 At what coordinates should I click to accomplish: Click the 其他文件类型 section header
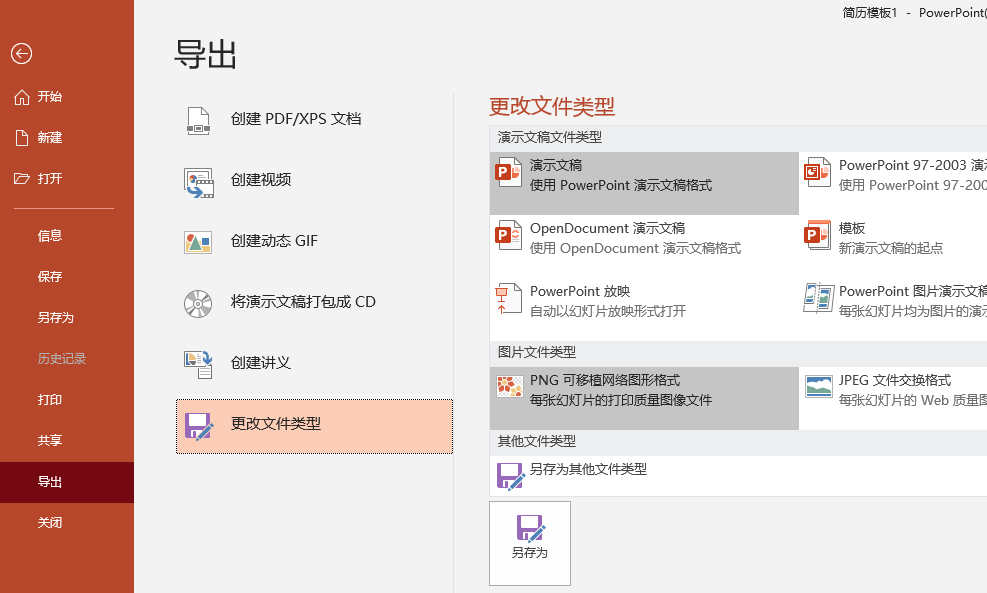coord(537,441)
